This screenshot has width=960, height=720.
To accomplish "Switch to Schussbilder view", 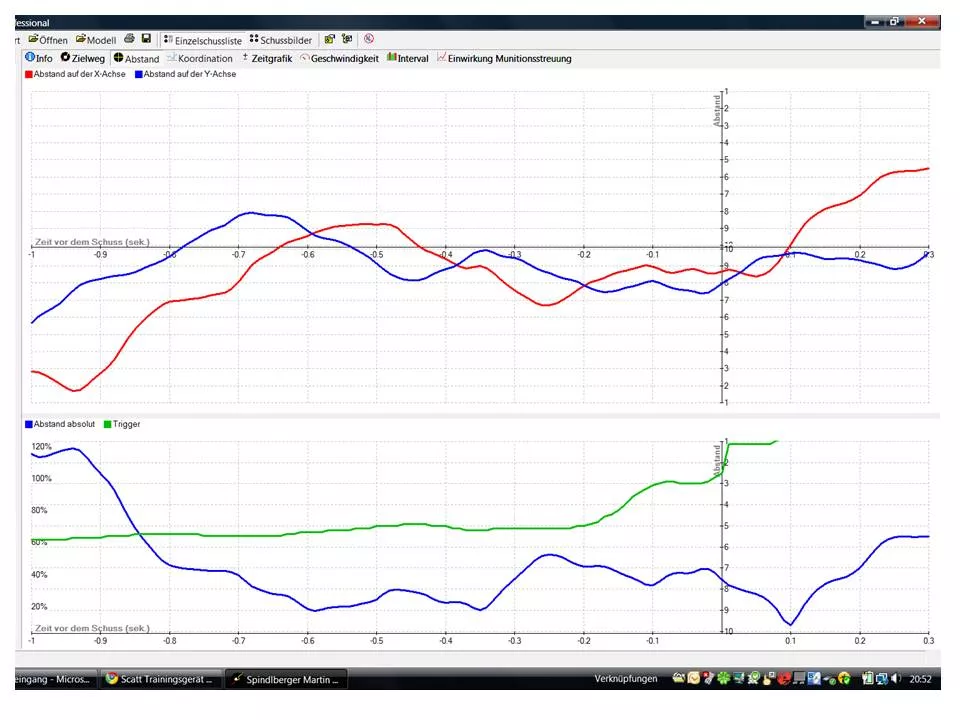I will [x=280, y=40].
